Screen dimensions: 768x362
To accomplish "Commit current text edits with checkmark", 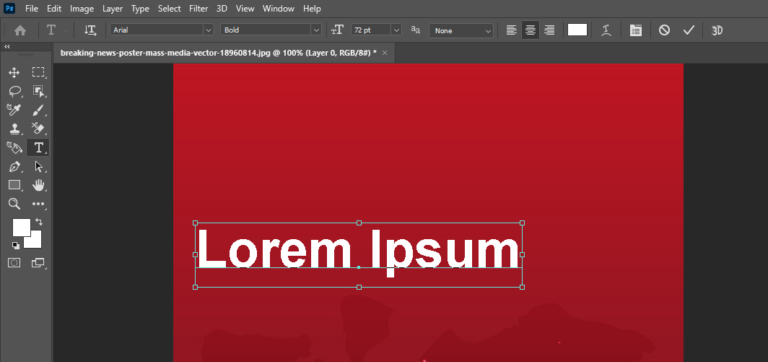I will click(689, 30).
